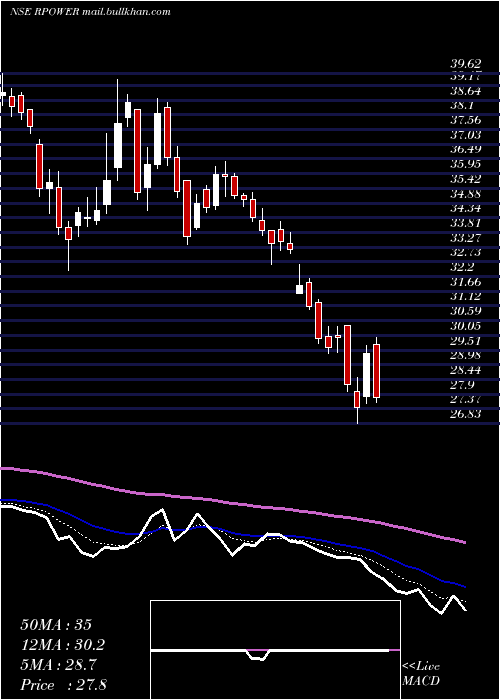Click the 32.2 price axis label
Screen dimensions: 500x700
point(461,267)
